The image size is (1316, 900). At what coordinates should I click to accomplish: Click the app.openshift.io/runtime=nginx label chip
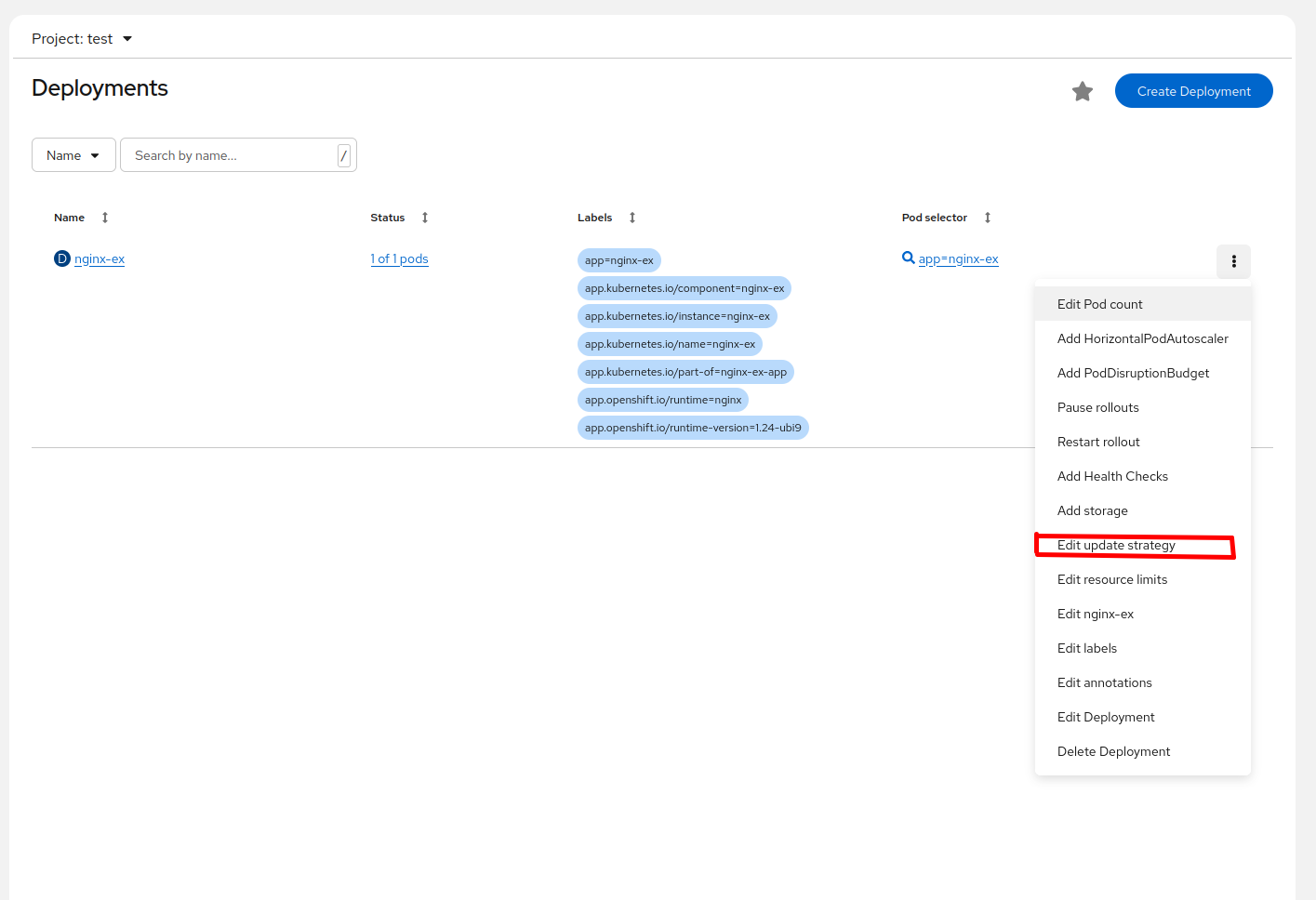[662, 400]
